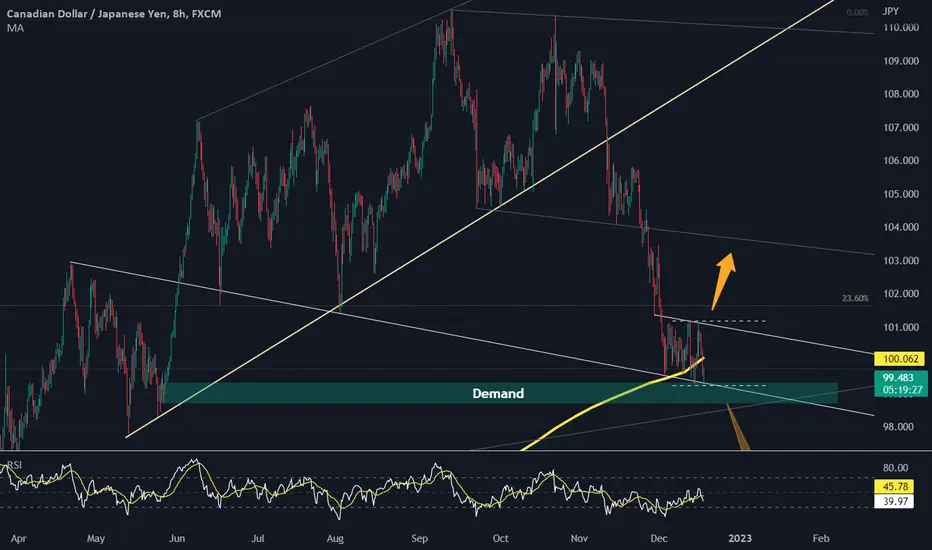Image resolution: width=932 pixels, height=550 pixels.
Task: Click the Nov label on time axis
Action: 579,539
